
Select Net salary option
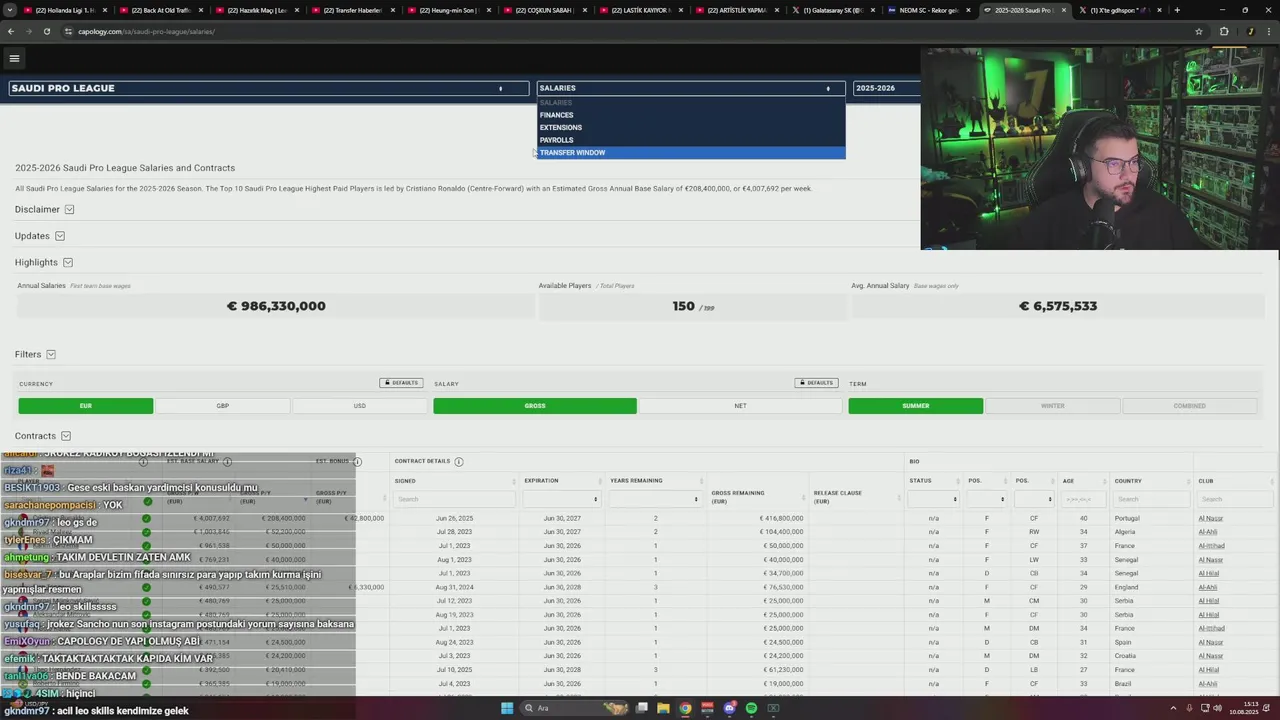[740, 406]
